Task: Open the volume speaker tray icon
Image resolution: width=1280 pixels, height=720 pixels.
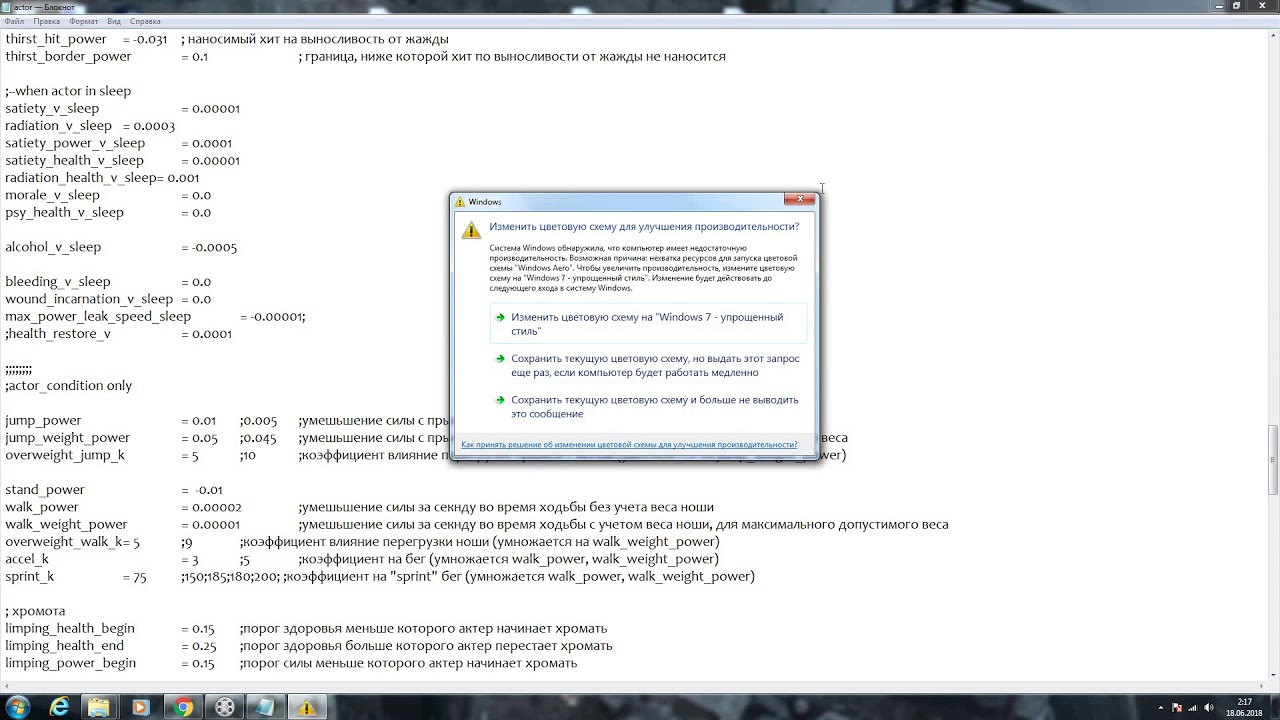Action: pos(1211,707)
